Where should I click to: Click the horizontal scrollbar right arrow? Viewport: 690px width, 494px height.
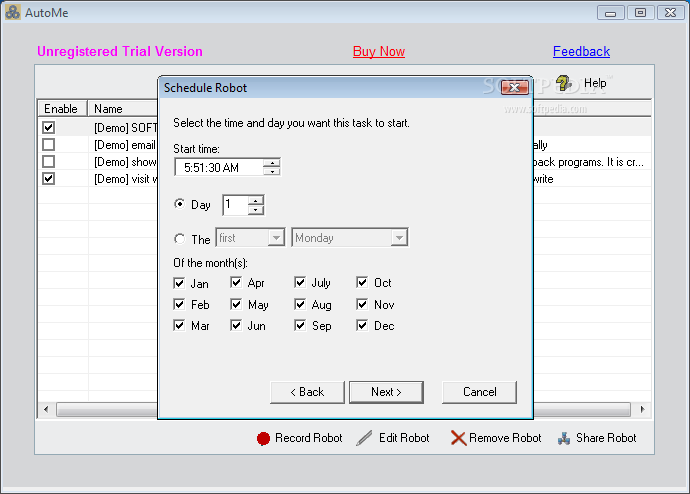click(643, 410)
